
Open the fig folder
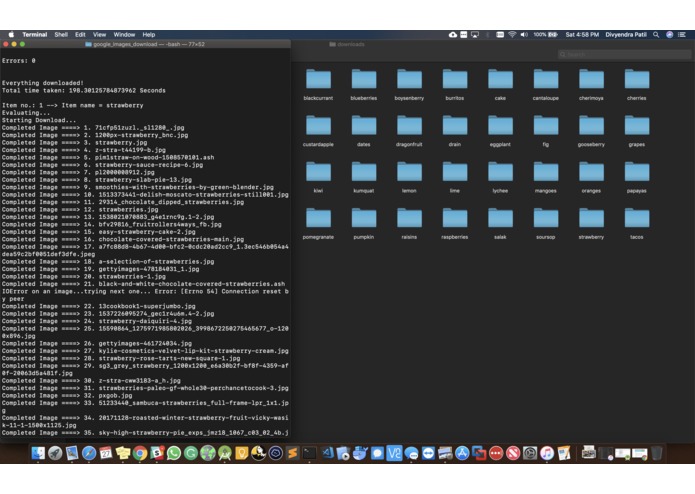(x=546, y=126)
